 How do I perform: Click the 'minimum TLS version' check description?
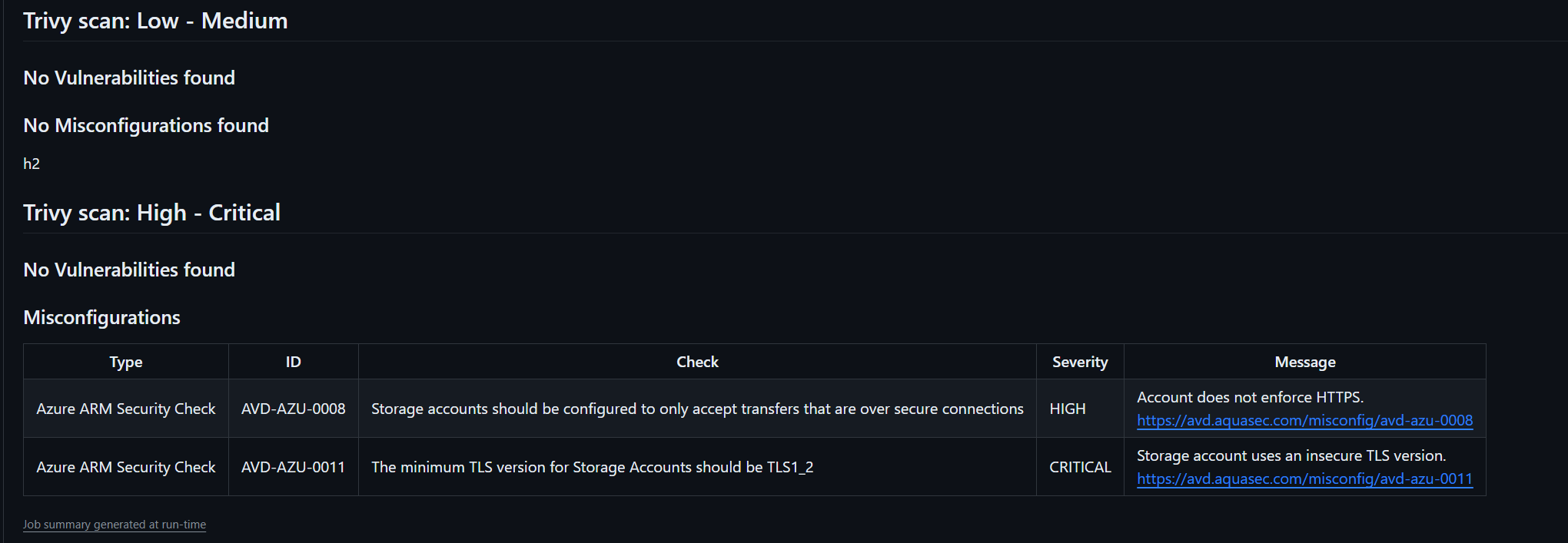[592, 467]
